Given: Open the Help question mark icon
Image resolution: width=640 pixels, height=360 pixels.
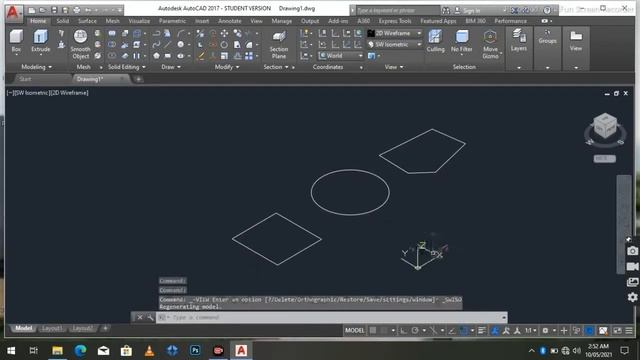Looking at the screenshot, I should (547, 10).
